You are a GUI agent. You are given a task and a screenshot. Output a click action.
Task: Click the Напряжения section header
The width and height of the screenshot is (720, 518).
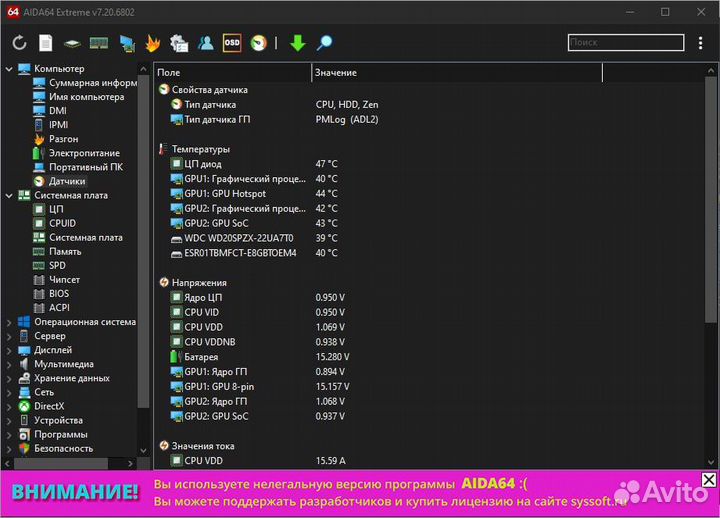pos(199,283)
